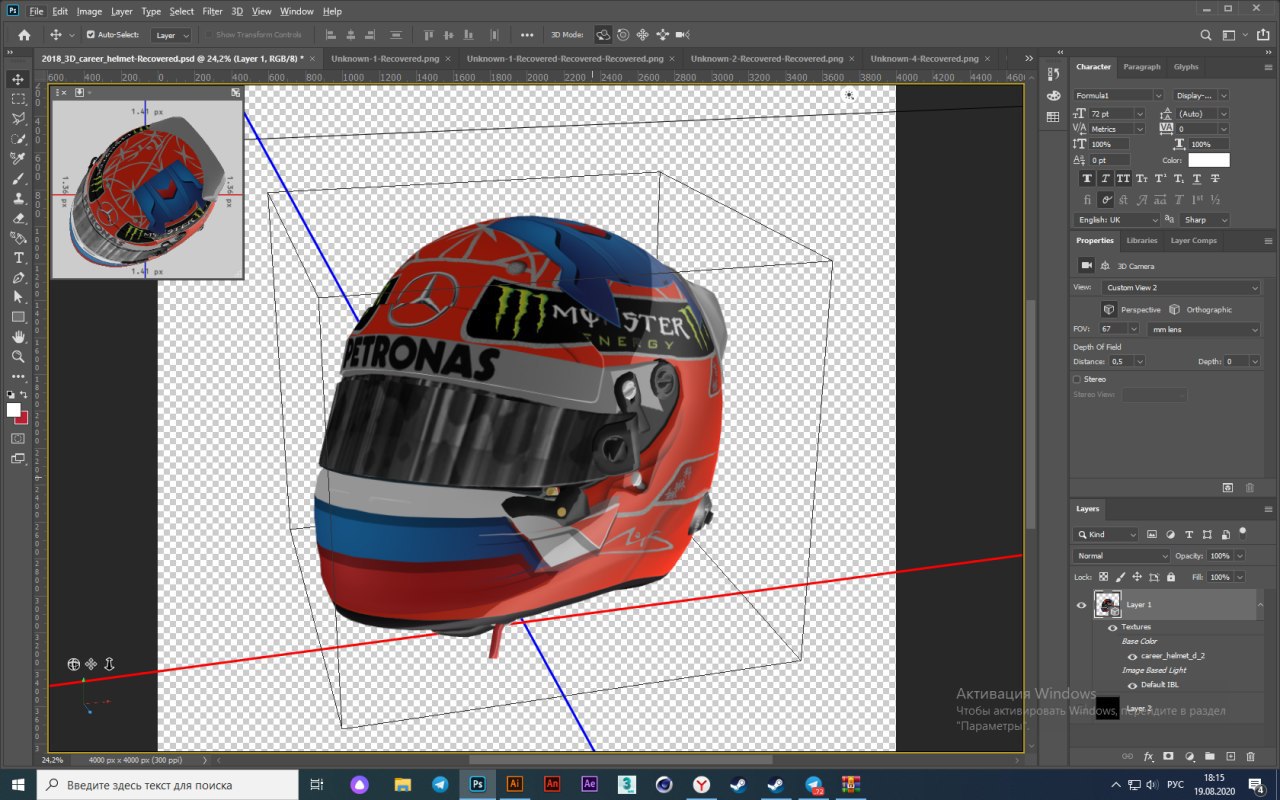Apply Faux Bold in Character panel
1280x800 pixels.
click(x=1087, y=178)
